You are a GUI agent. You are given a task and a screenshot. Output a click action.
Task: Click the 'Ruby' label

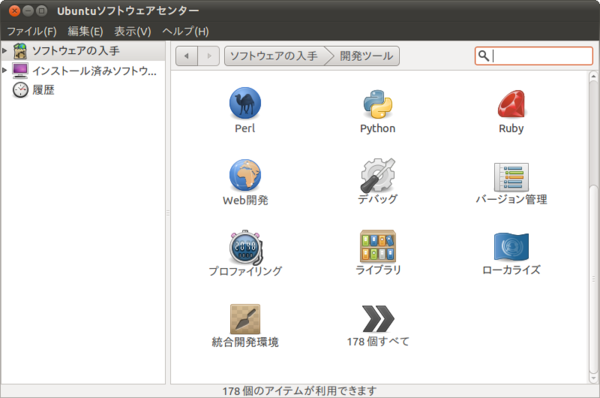pyautogui.click(x=511, y=129)
